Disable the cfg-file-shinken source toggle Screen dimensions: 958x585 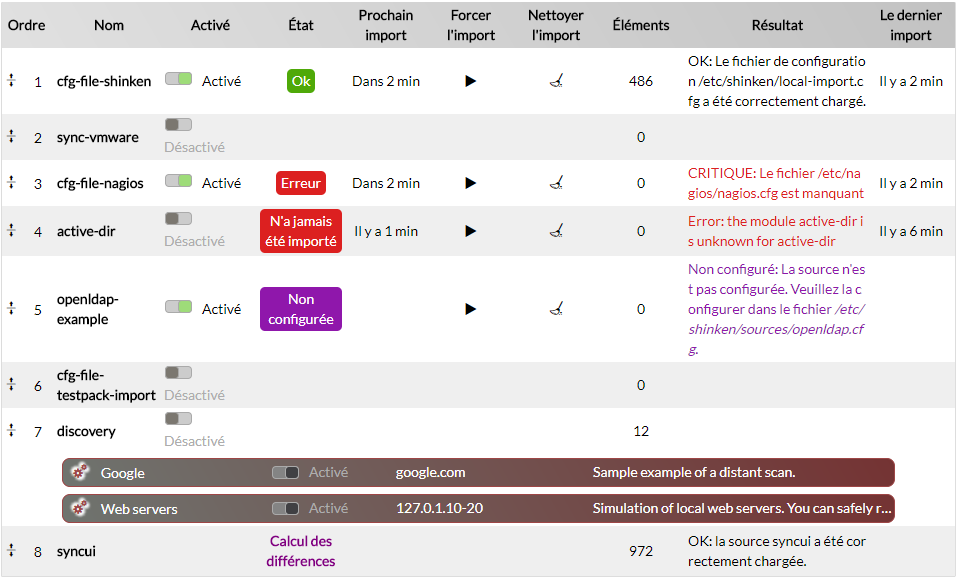coord(178,79)
